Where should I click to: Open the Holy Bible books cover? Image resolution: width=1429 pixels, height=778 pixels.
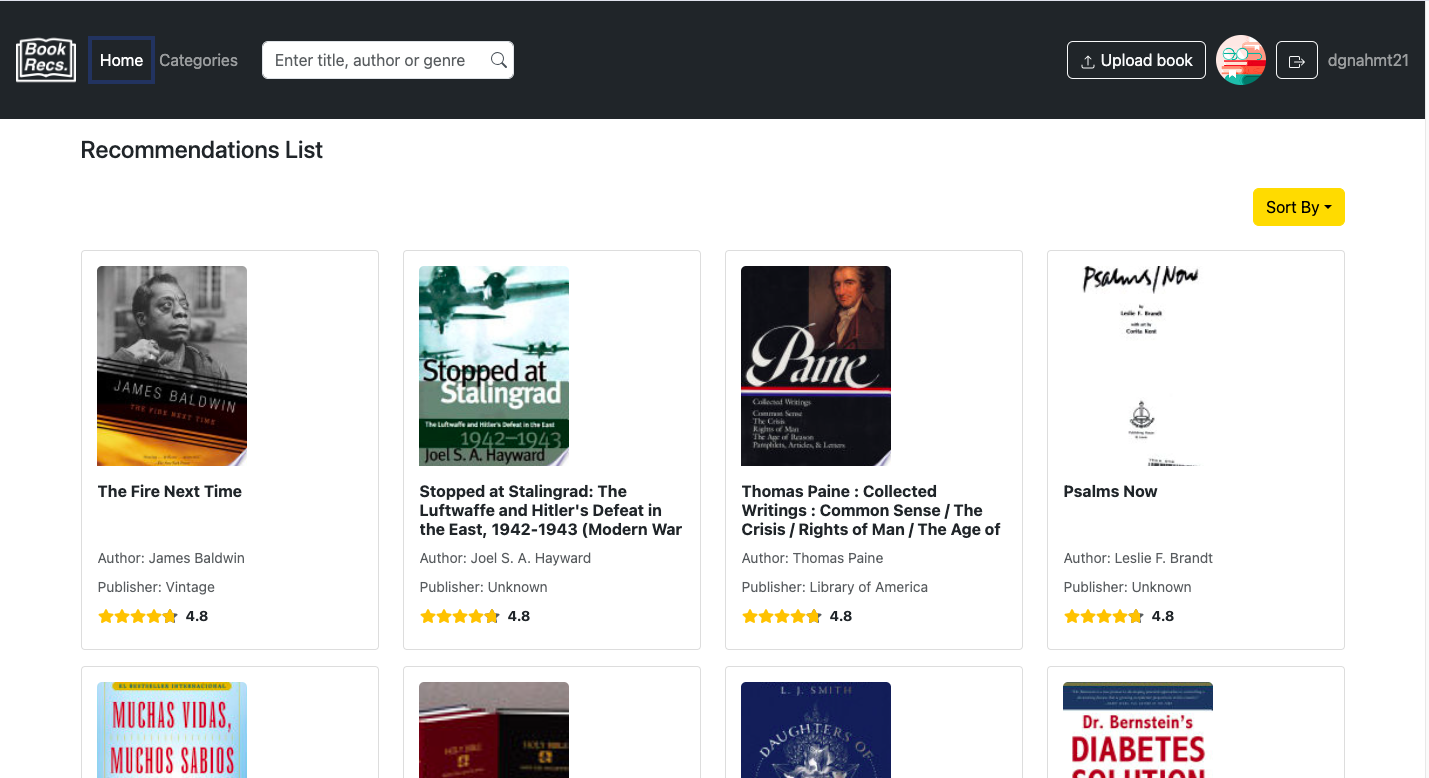[494, 730]
